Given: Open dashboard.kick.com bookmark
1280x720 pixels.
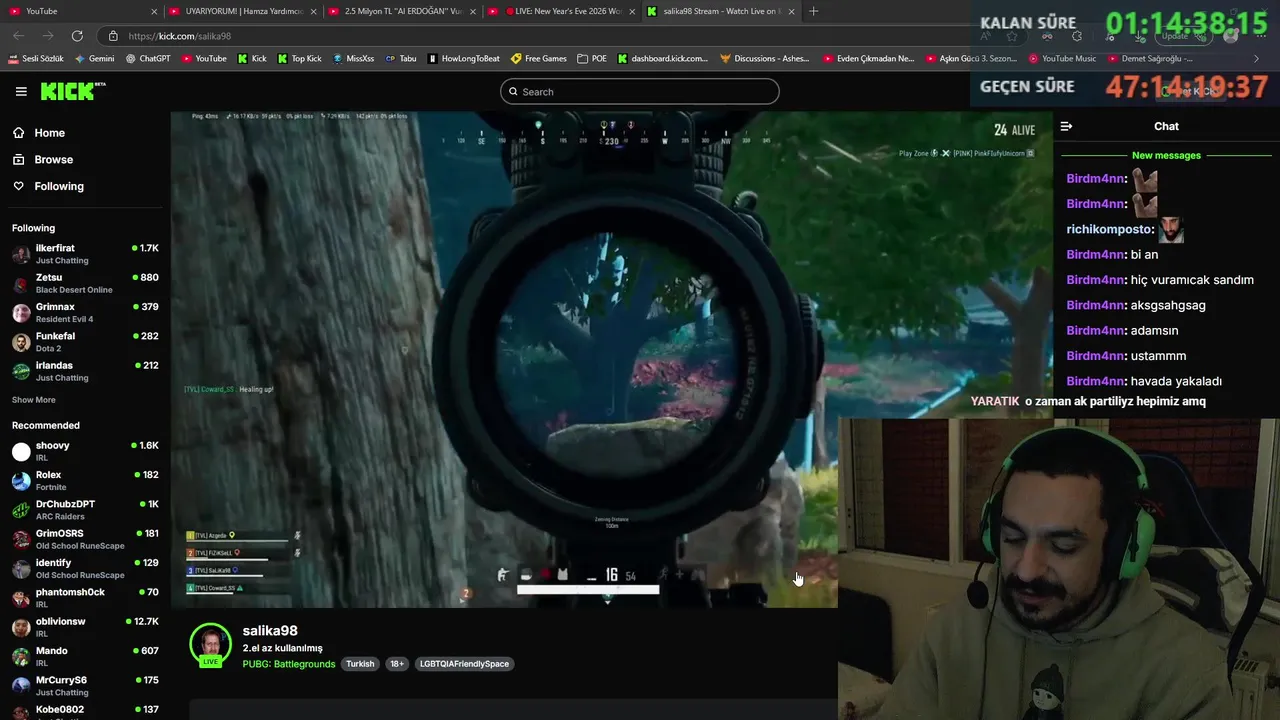Looking at the screenshot, I should 662,59.
